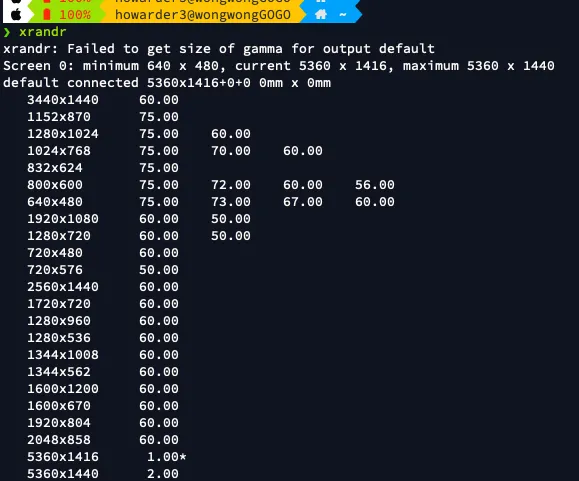Click the 50.00 rate in the 720x576 row
This screenshot has width=579, height=481.
(x=159, y=269)
